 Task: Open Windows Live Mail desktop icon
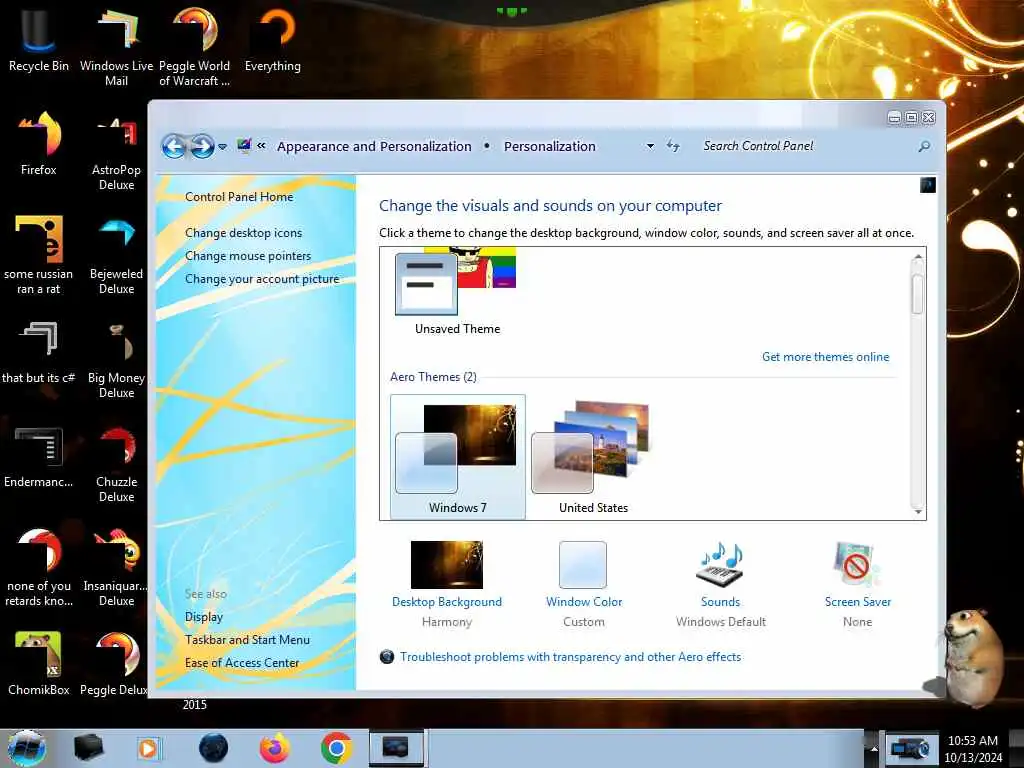tap(116, 47)
